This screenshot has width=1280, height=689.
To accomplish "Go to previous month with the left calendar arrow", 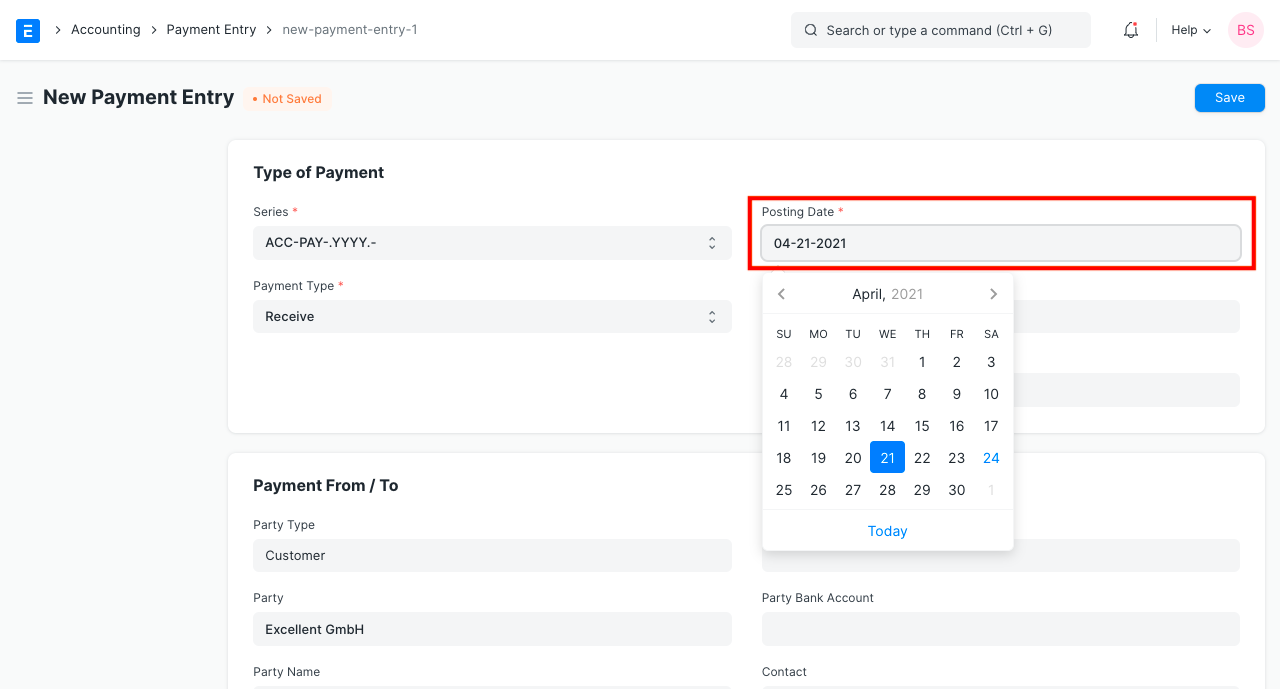I will click(781, 293).
